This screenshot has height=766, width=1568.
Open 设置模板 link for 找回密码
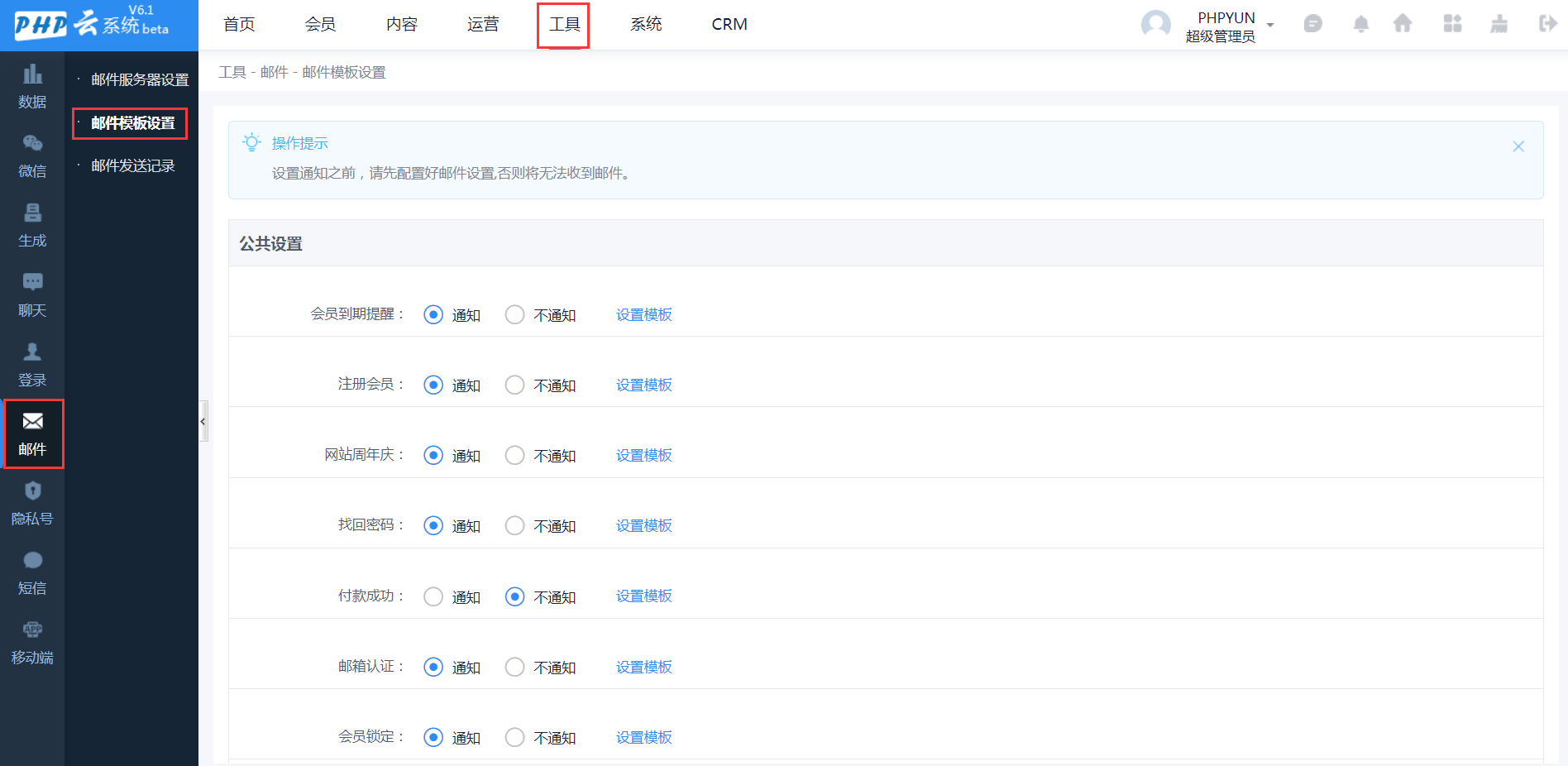[x=643, y=525]
